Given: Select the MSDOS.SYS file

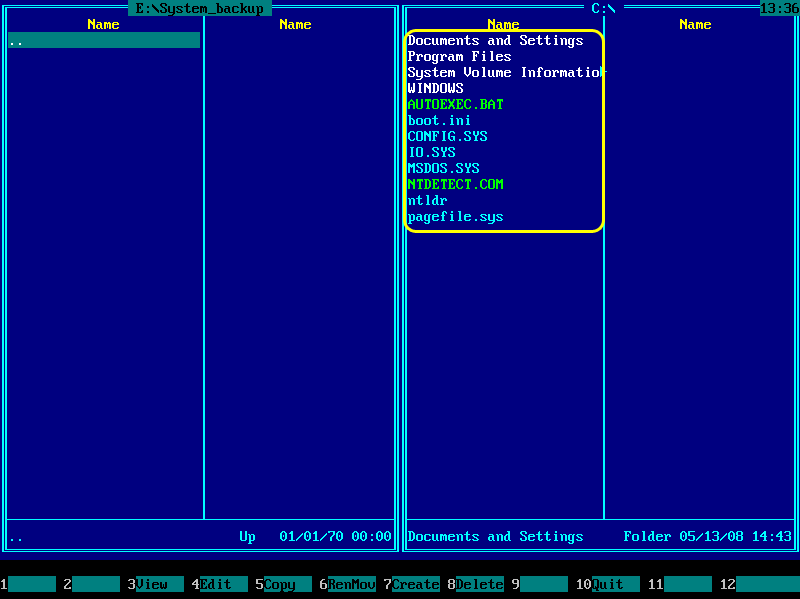Looking at the screenshot, I should 443,168.
